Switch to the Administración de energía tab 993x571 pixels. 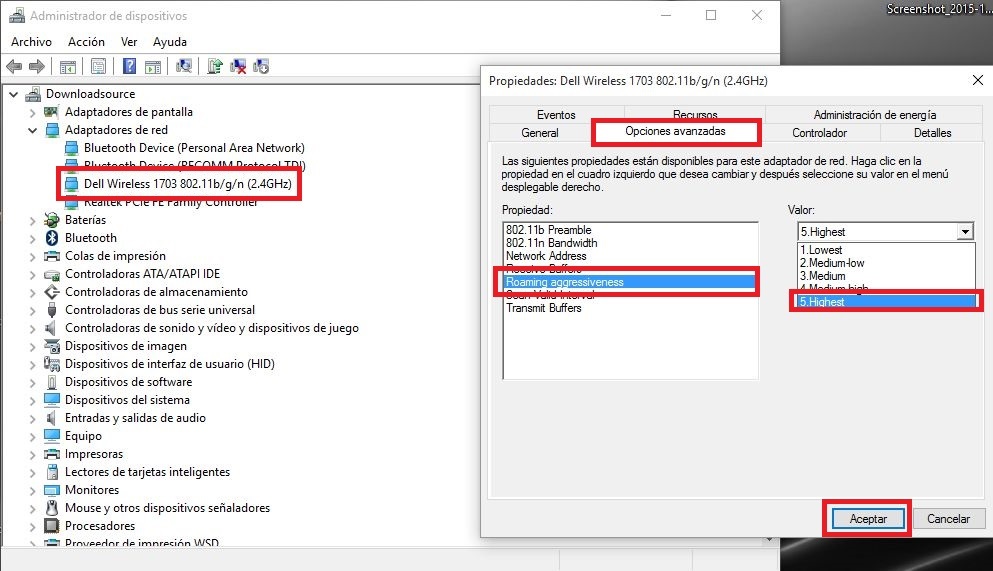pyautogui.click(x=875, y=115)
